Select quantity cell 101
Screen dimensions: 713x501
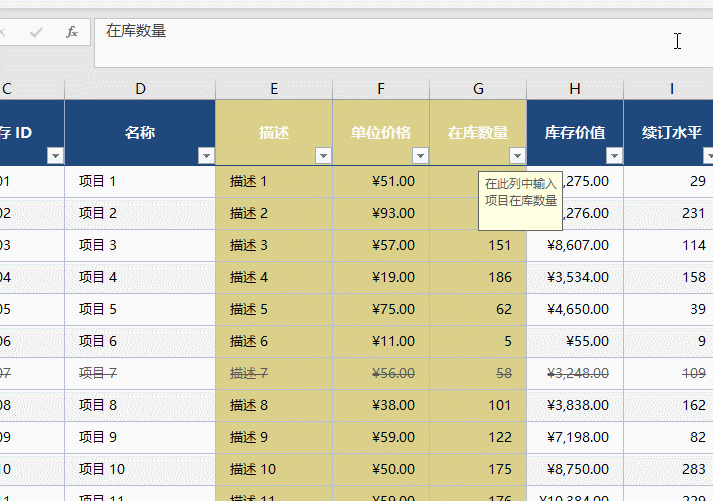click(x=478, y=405)
